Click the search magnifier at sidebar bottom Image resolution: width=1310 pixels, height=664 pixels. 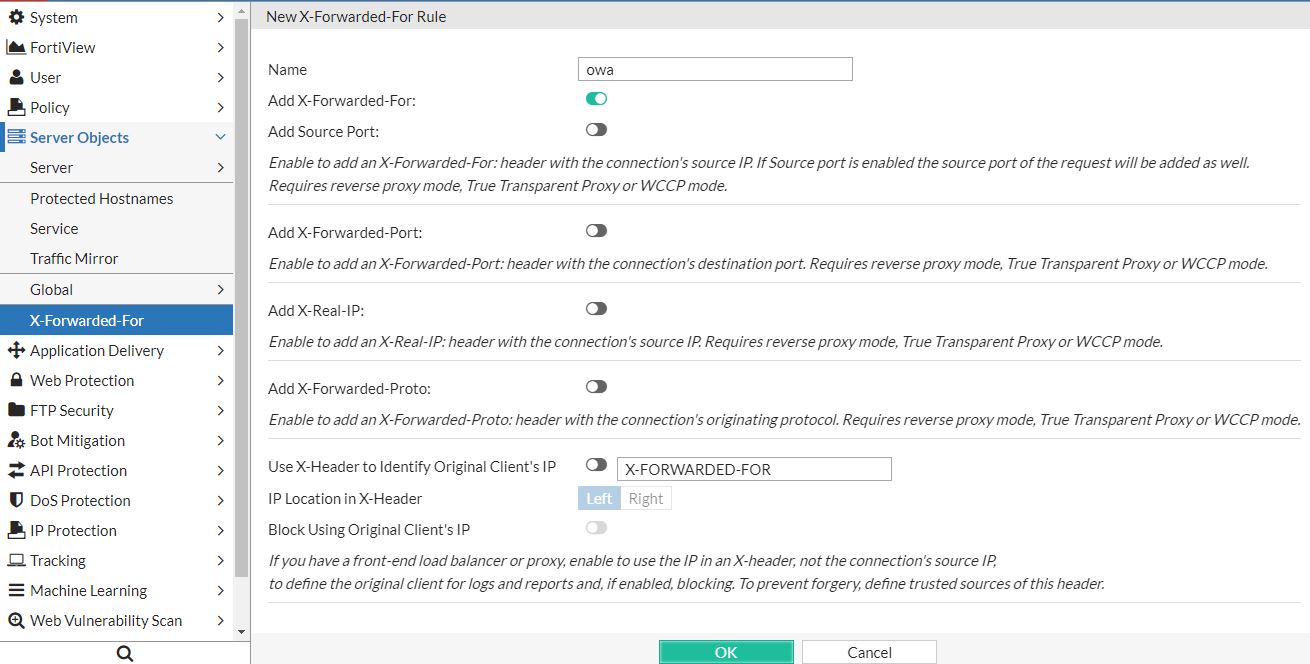tap(124, 651)
